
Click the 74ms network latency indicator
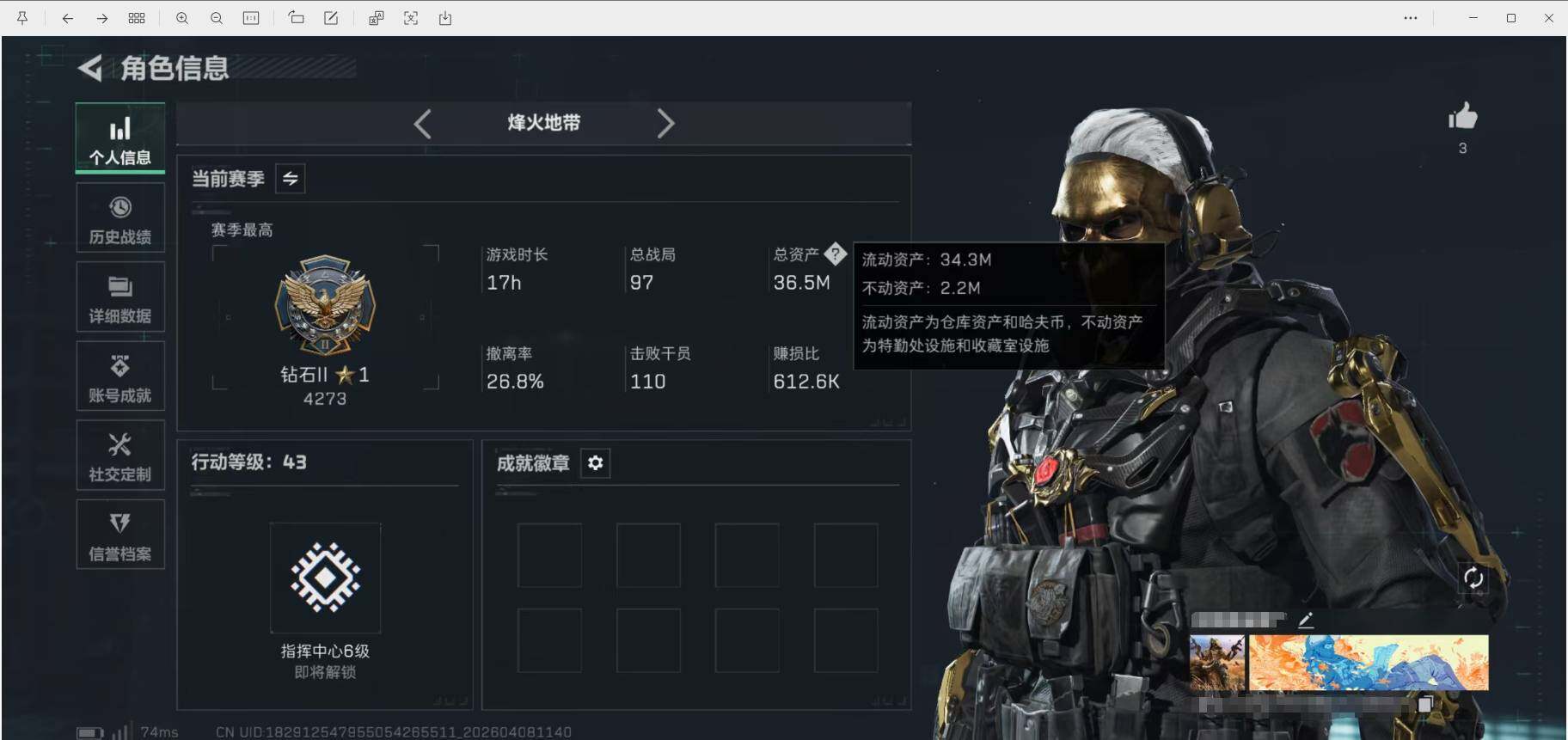160,732
